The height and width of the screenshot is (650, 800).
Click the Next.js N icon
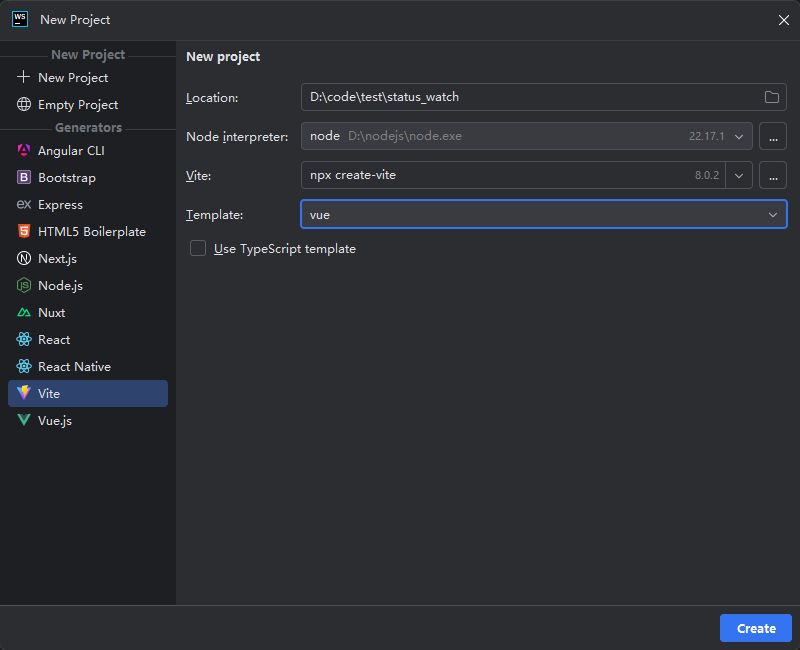23,258
